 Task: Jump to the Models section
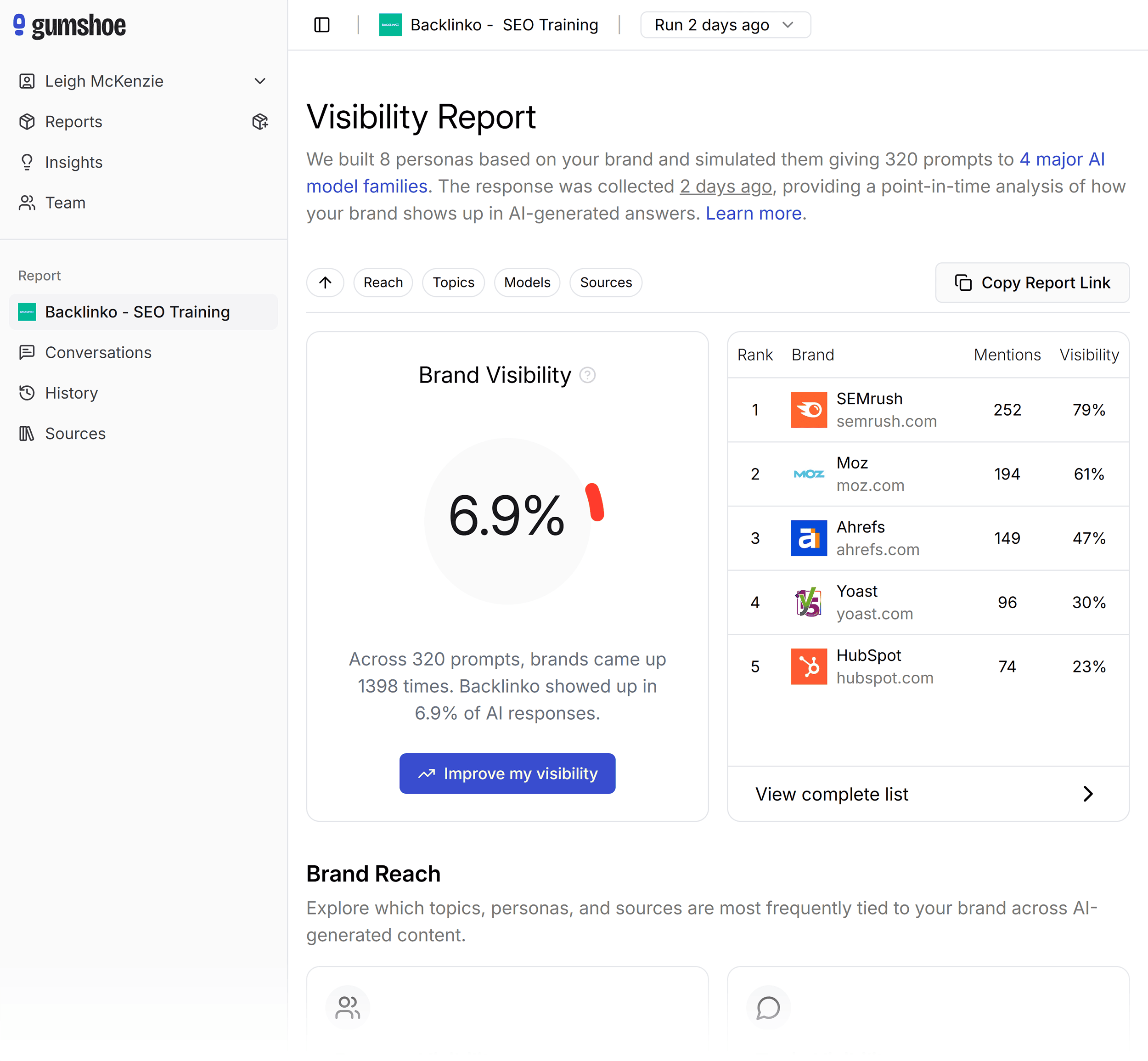527,282
